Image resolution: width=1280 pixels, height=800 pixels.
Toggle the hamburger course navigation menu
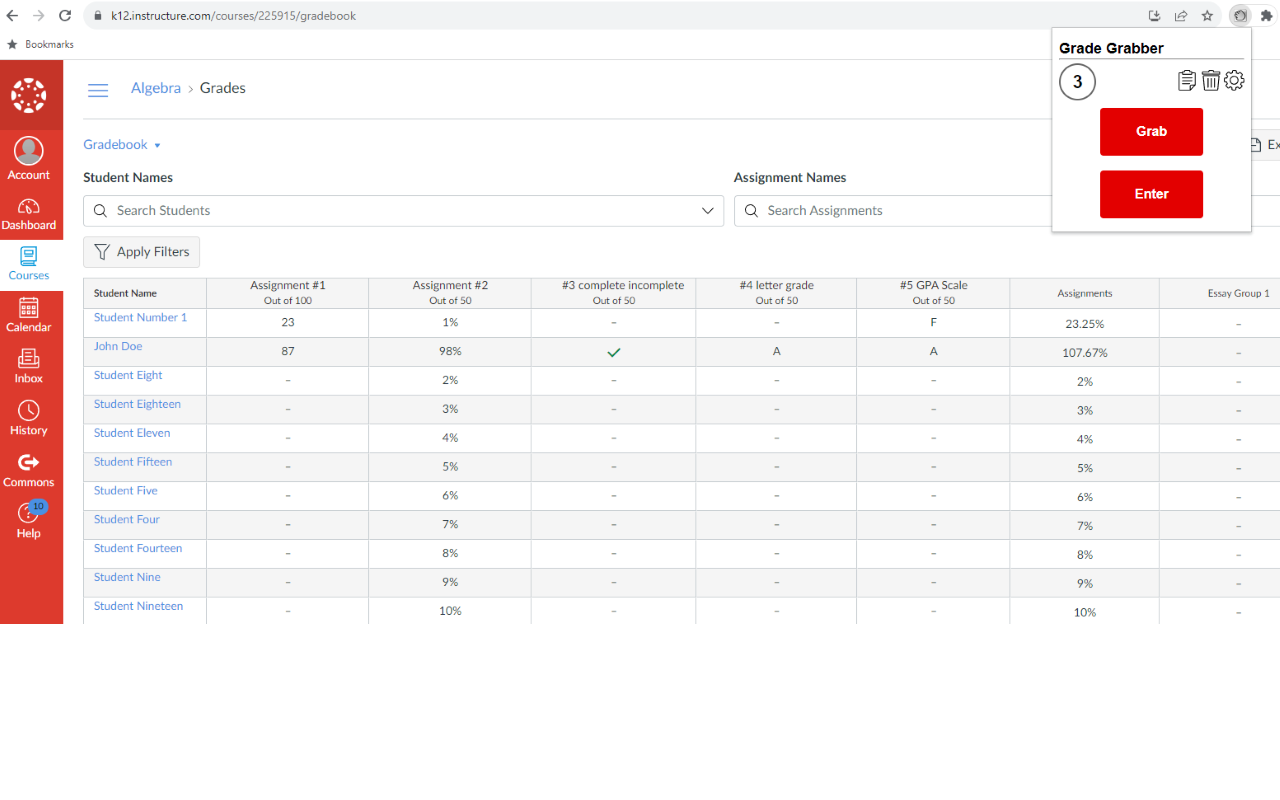coord(98,90)
